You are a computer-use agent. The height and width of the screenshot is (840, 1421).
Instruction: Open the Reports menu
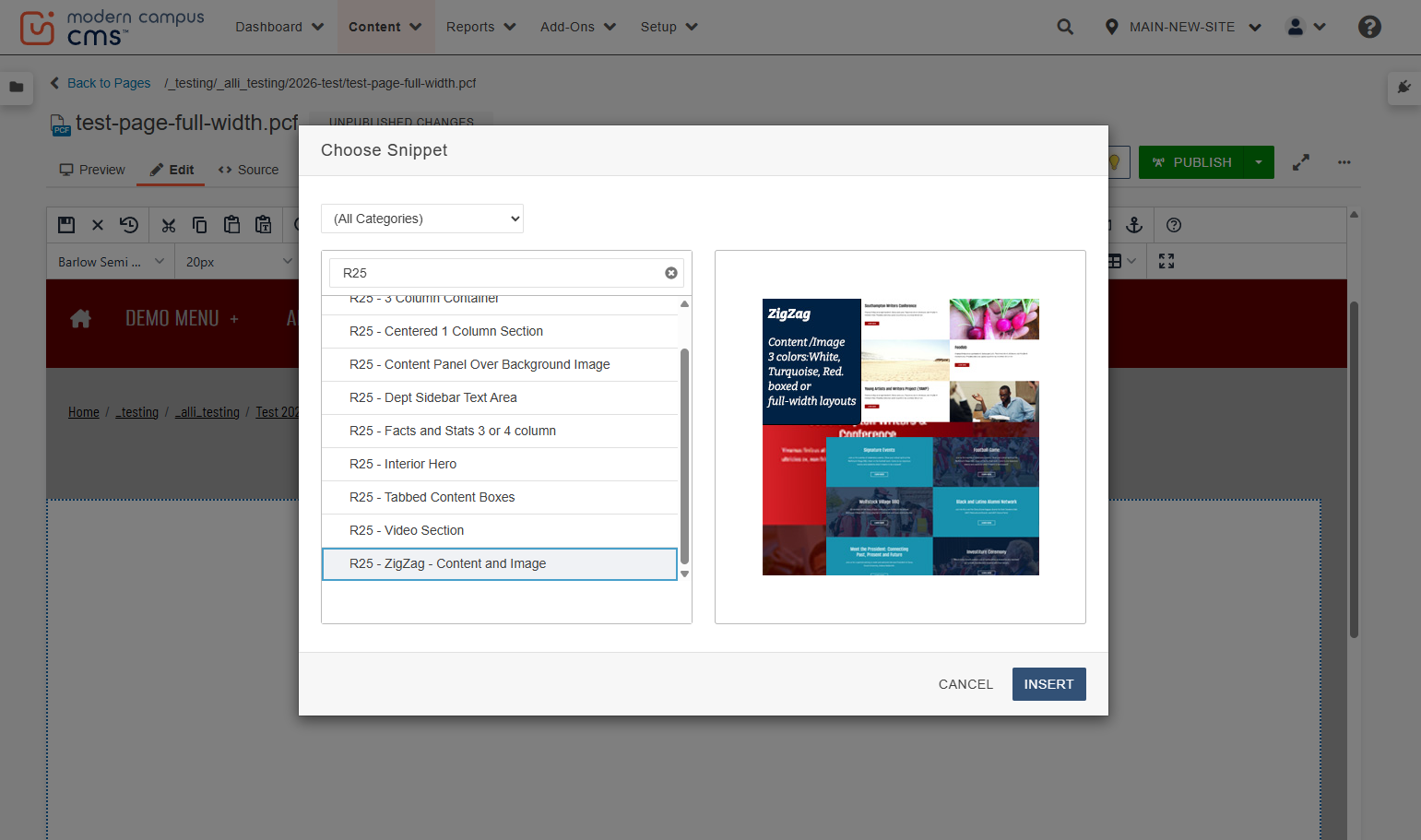pos(480,27)
